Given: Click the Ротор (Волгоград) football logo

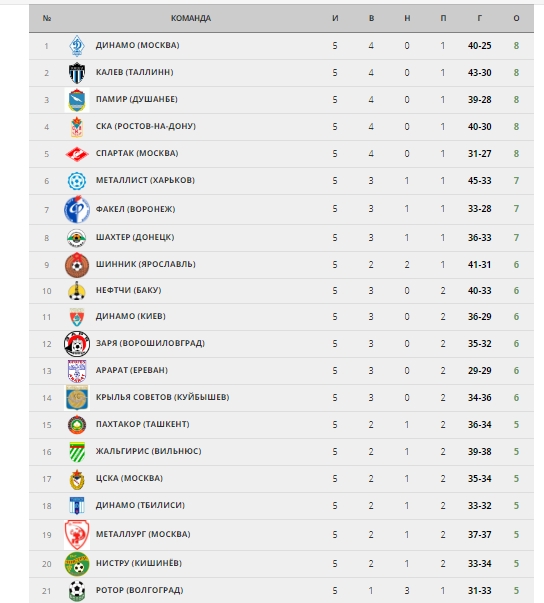Looking at the screenshot, I should (x=77, y=591).
